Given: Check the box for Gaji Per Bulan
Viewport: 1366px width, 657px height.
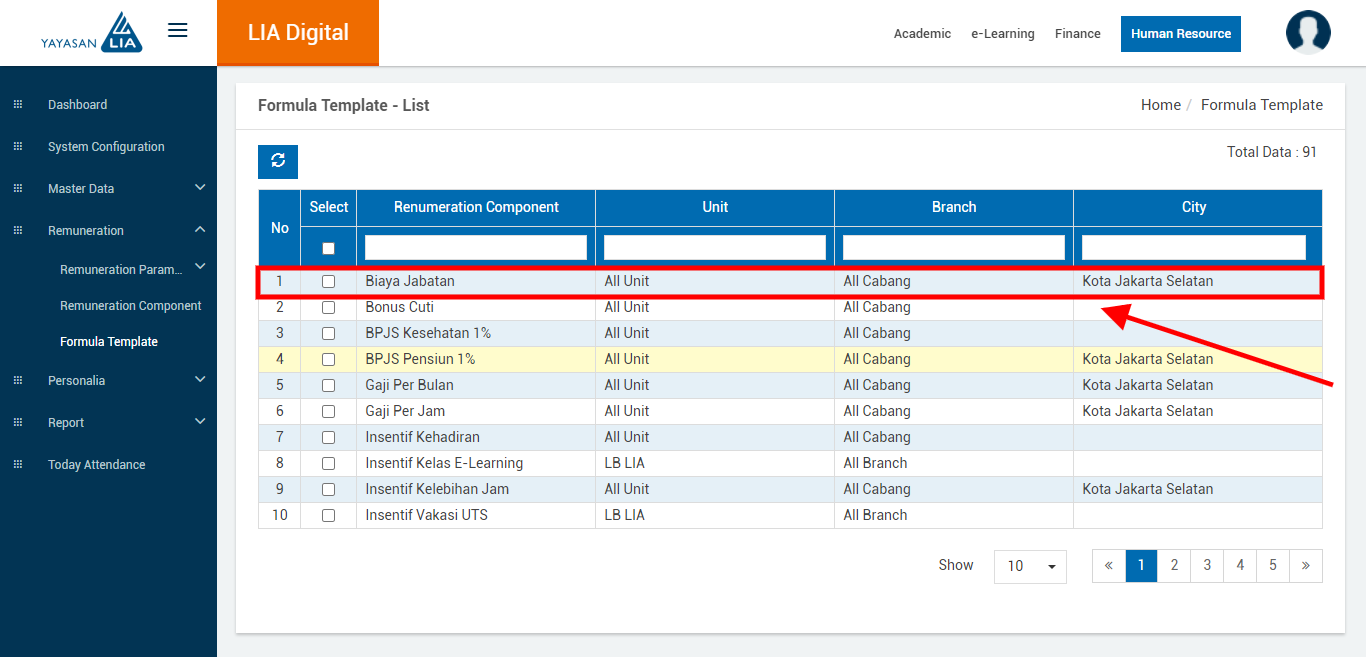Looking at the screenshot, I should click(x=328, y=386).
